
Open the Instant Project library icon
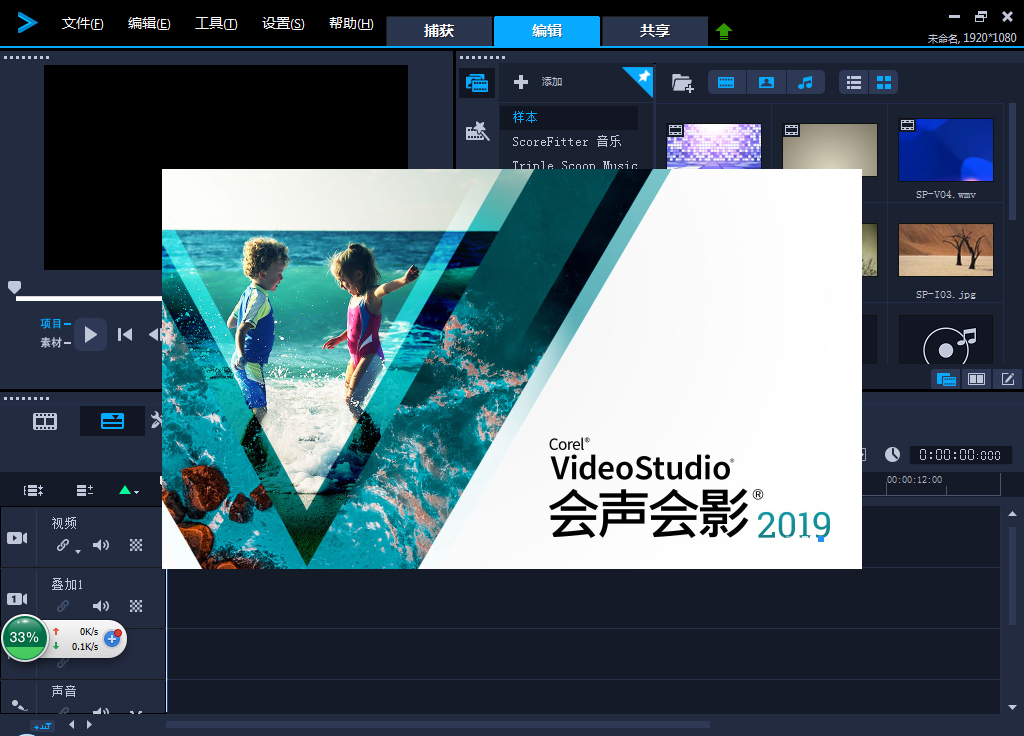(x=477, y=132)
